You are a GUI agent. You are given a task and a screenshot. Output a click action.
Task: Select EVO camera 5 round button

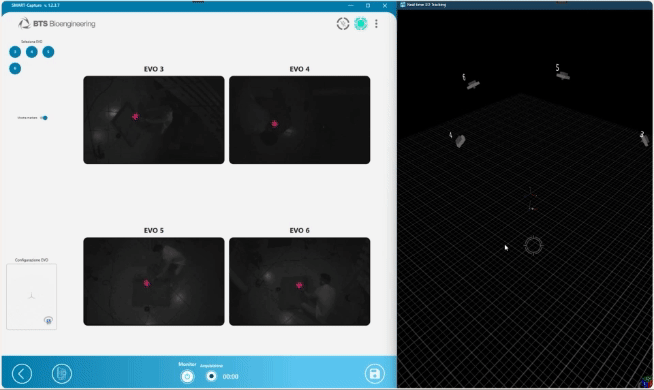(x=48, y=52)
